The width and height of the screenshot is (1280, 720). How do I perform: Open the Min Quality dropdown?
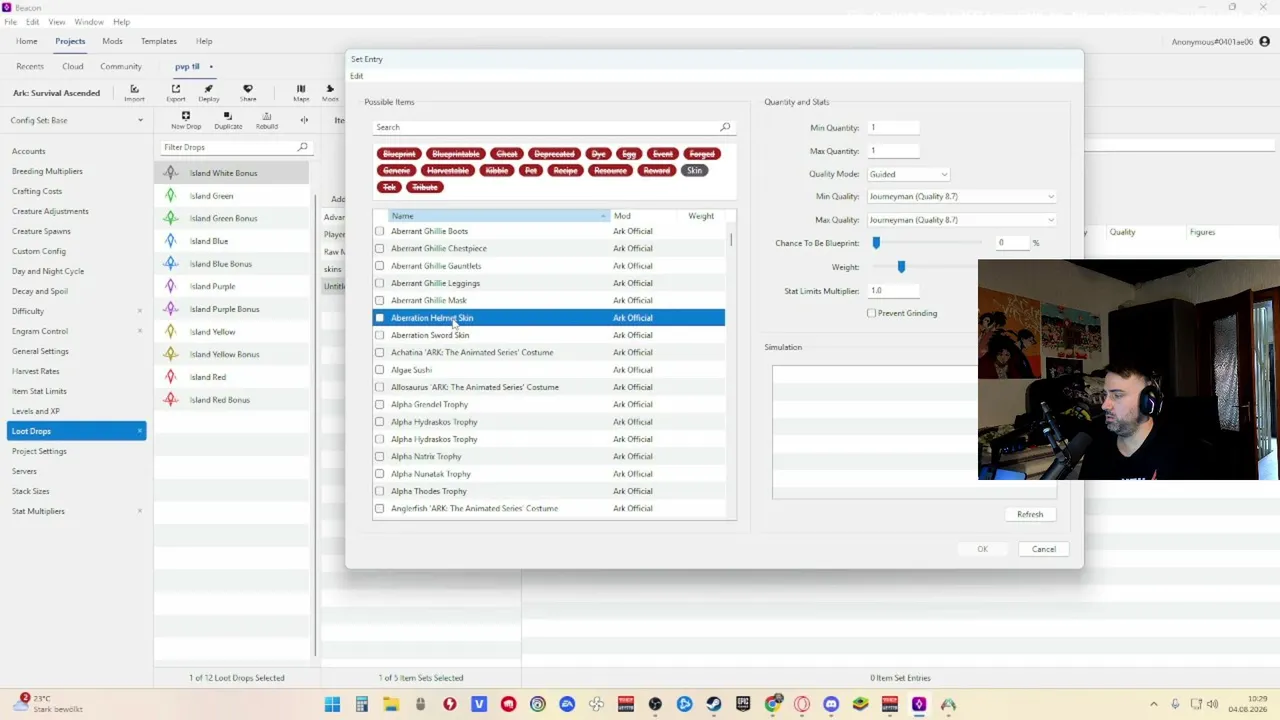click(961, 196)
